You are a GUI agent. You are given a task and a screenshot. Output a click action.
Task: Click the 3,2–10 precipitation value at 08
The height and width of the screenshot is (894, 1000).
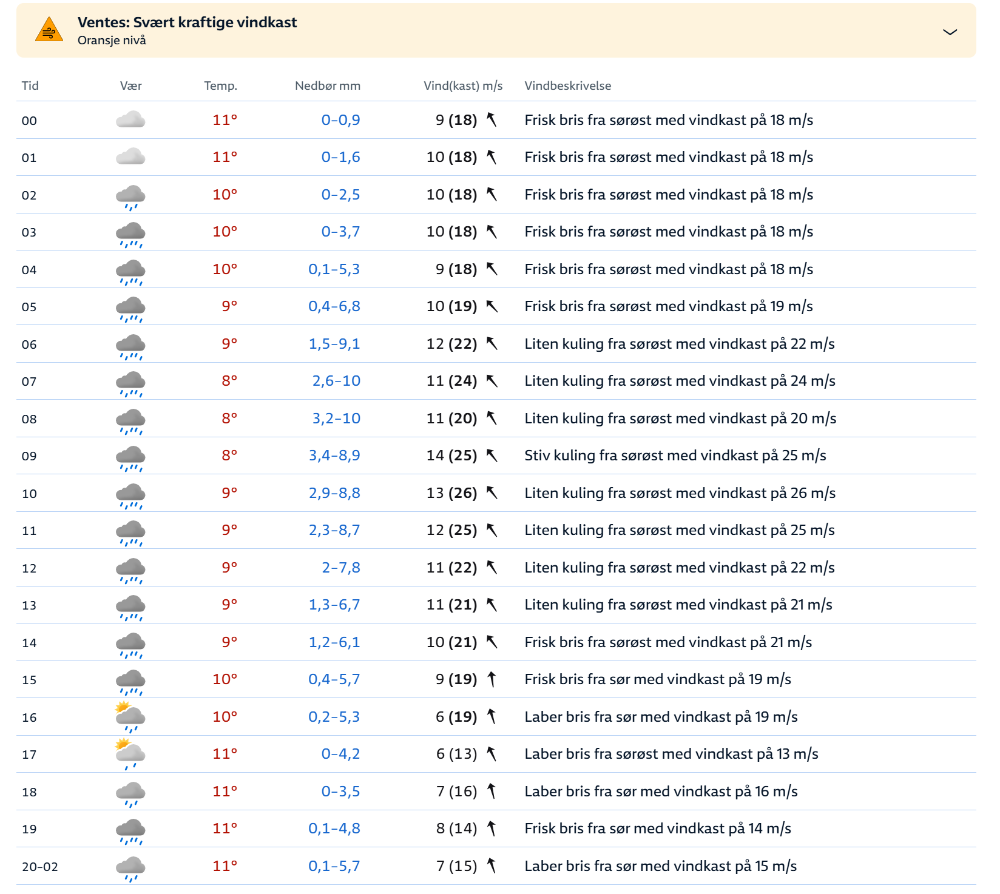coord(336,418)
